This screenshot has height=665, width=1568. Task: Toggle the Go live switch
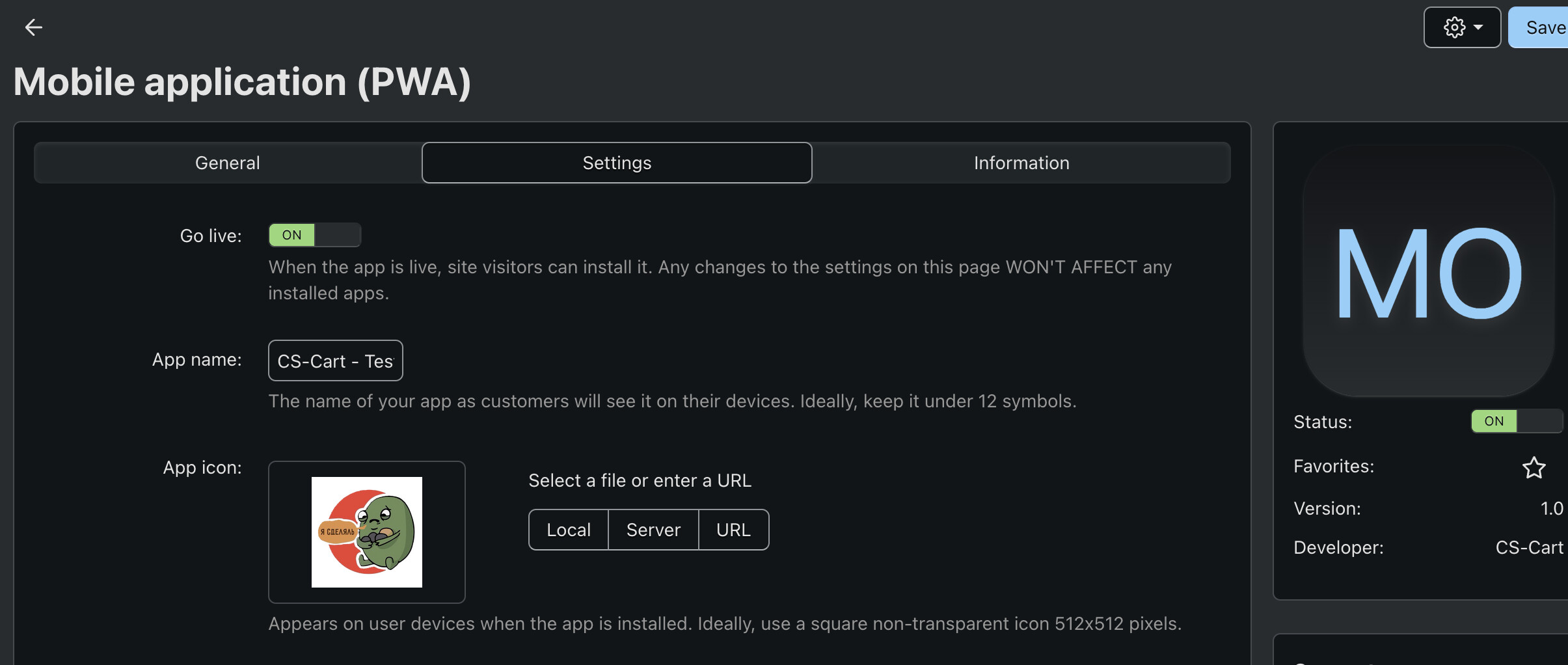click(315, 235)
